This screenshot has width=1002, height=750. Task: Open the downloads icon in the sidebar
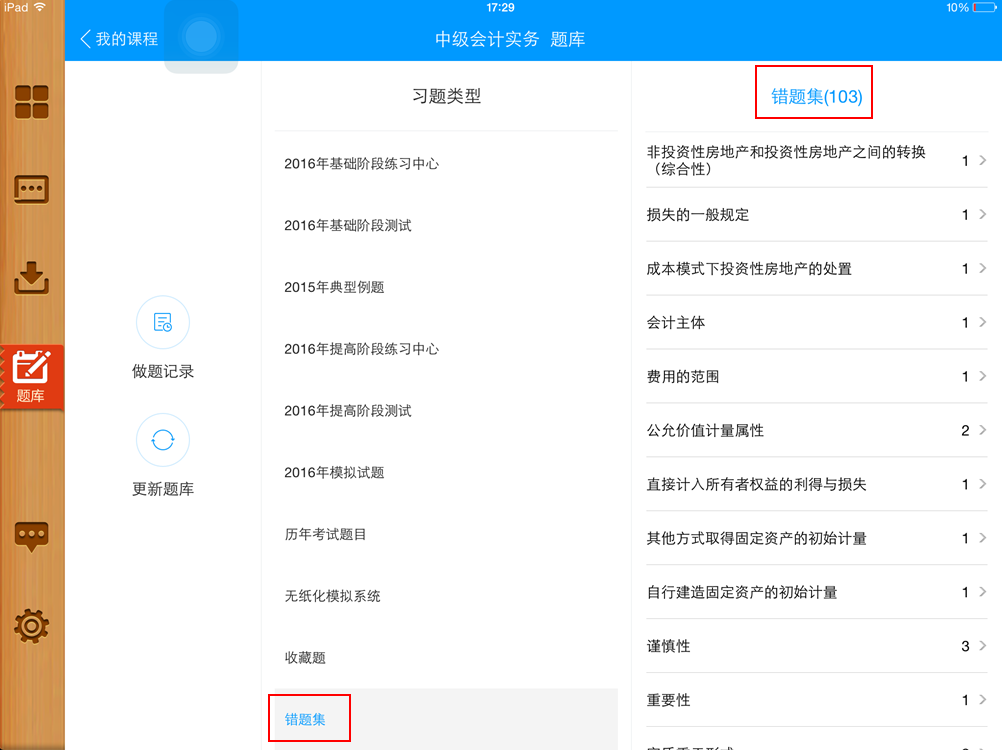point(31,278)
